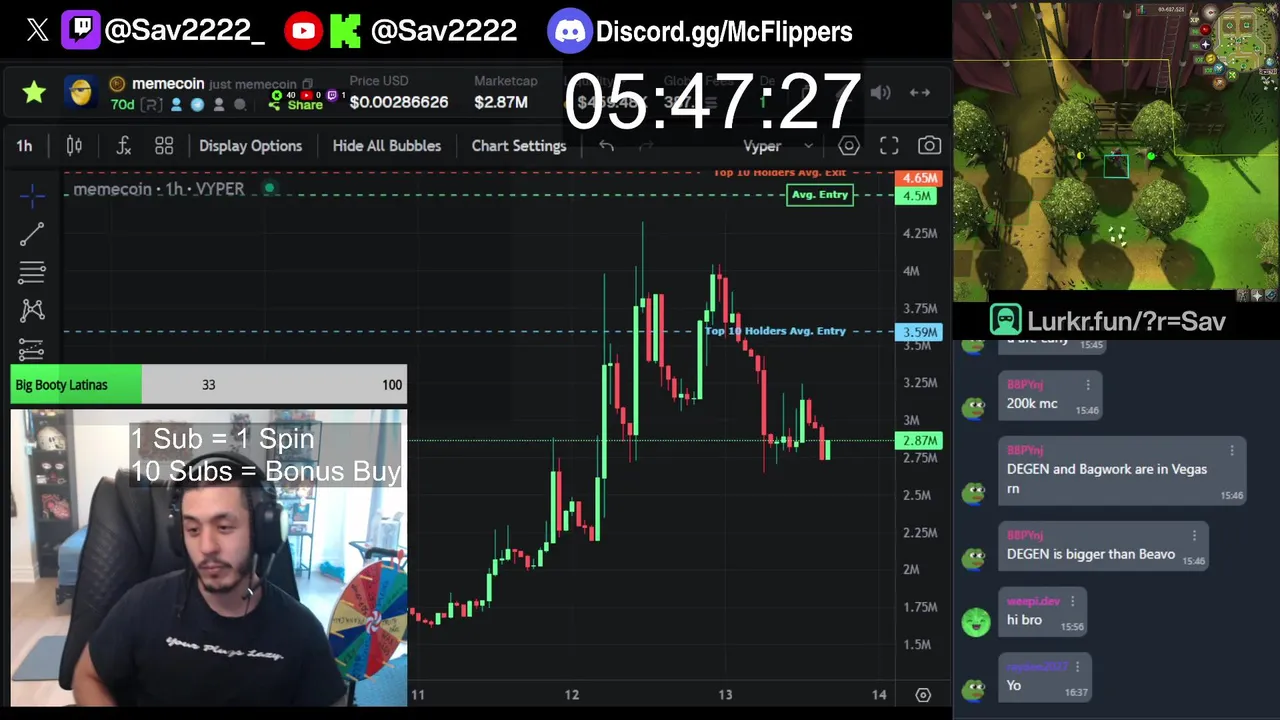Click the Twitch logo icon
Screen dimensions: 1280x720
point(80,31)
